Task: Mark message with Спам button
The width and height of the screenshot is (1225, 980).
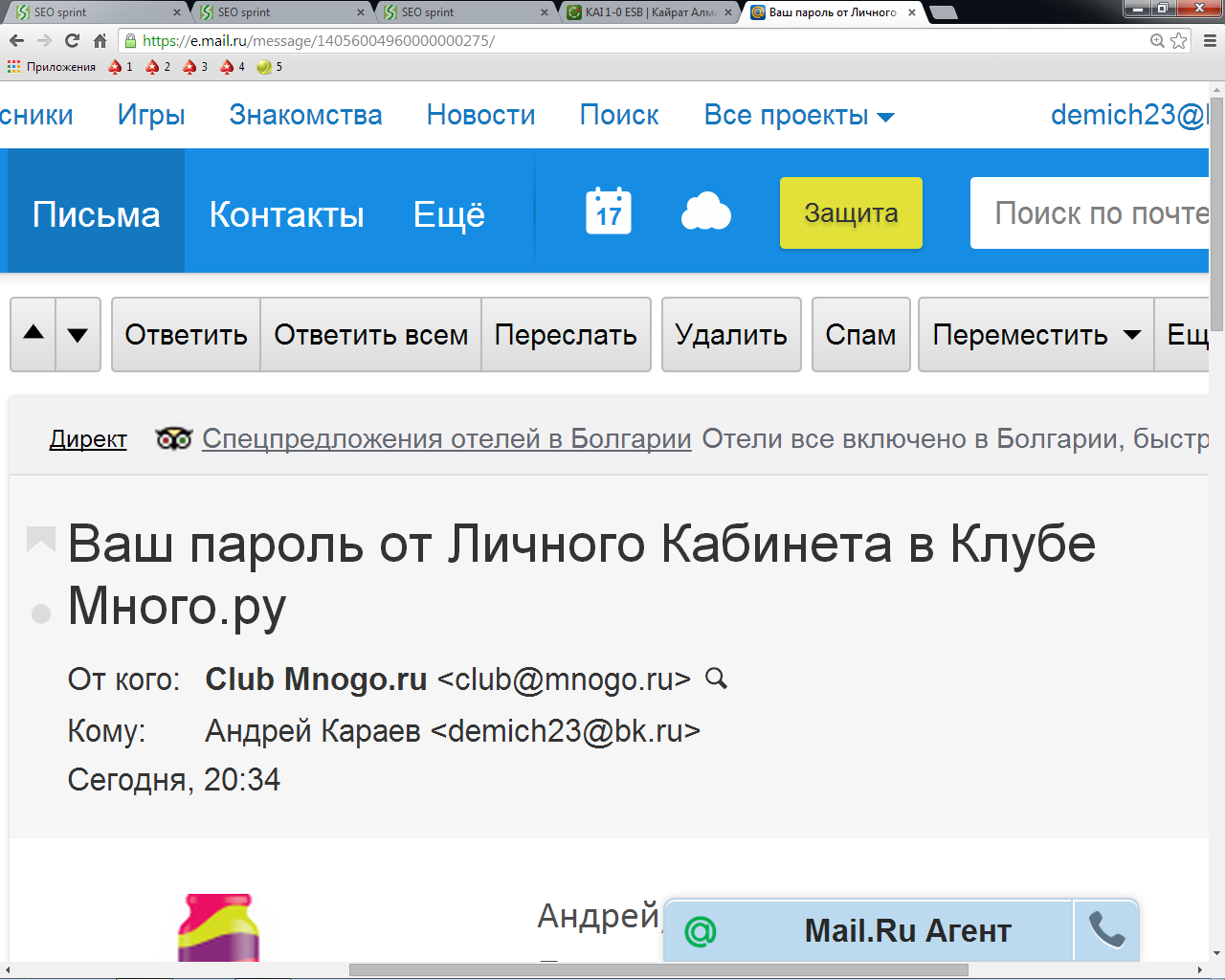Action: 860,334
